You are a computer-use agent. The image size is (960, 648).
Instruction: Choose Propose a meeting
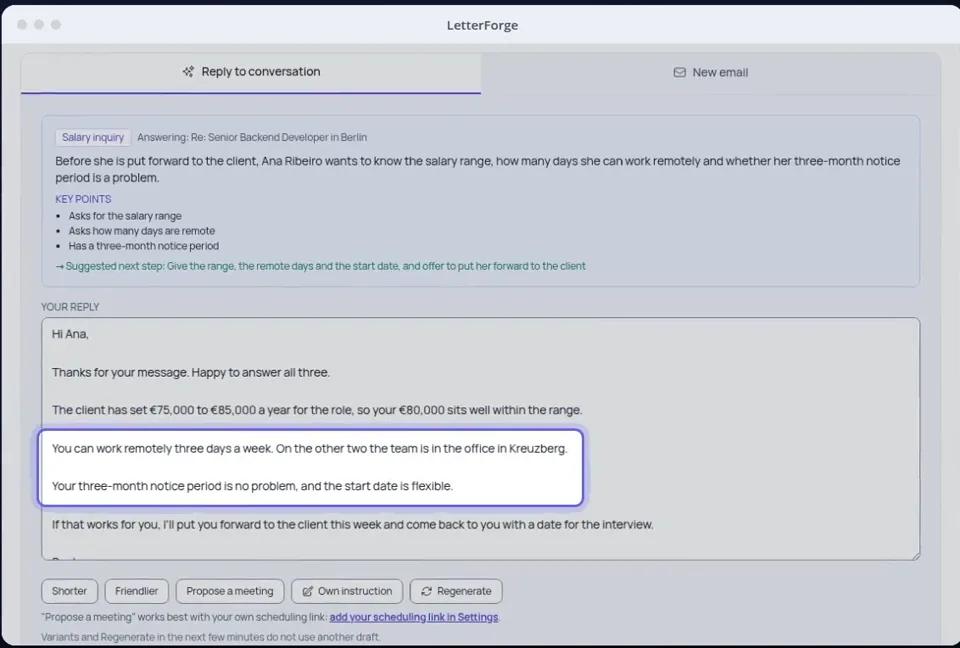(x=230, y=591)
